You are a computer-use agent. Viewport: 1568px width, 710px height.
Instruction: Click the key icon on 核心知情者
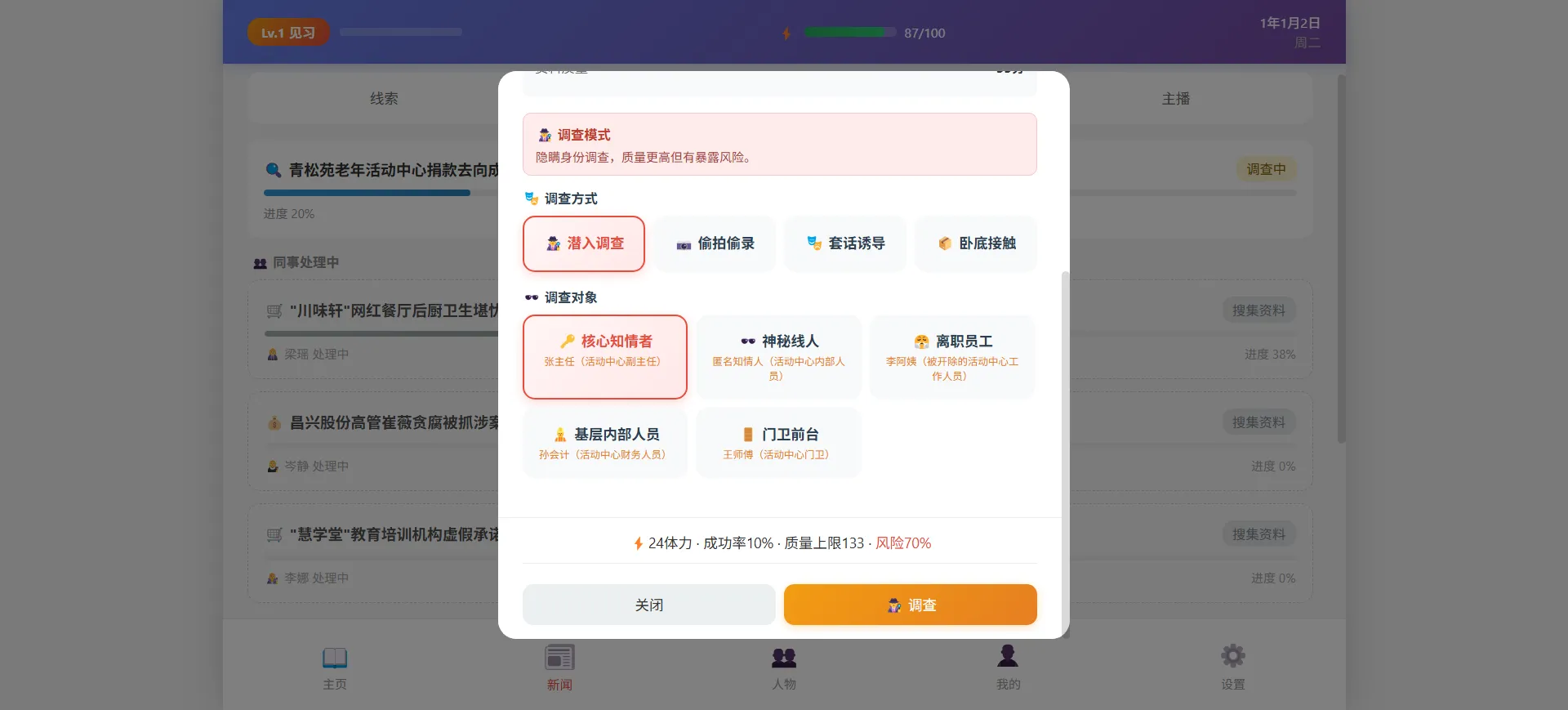click(568, 341)
